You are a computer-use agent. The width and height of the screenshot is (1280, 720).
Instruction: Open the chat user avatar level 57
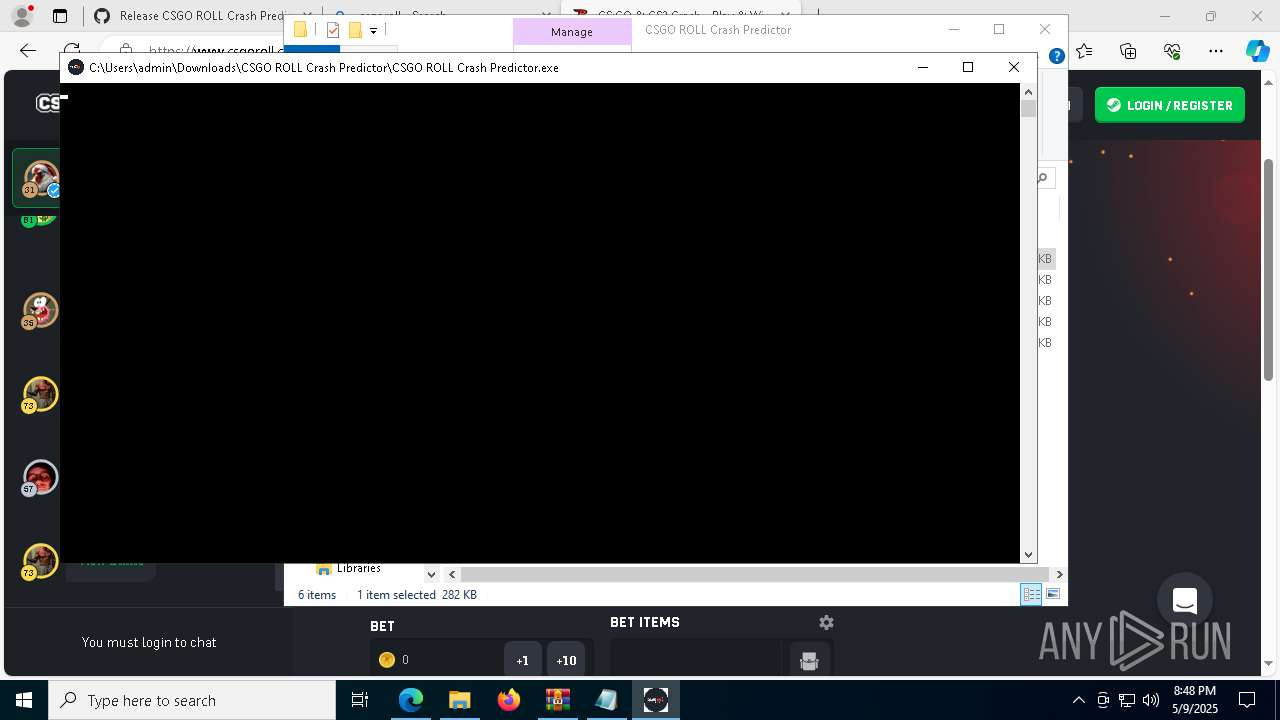tap(40, 478)
